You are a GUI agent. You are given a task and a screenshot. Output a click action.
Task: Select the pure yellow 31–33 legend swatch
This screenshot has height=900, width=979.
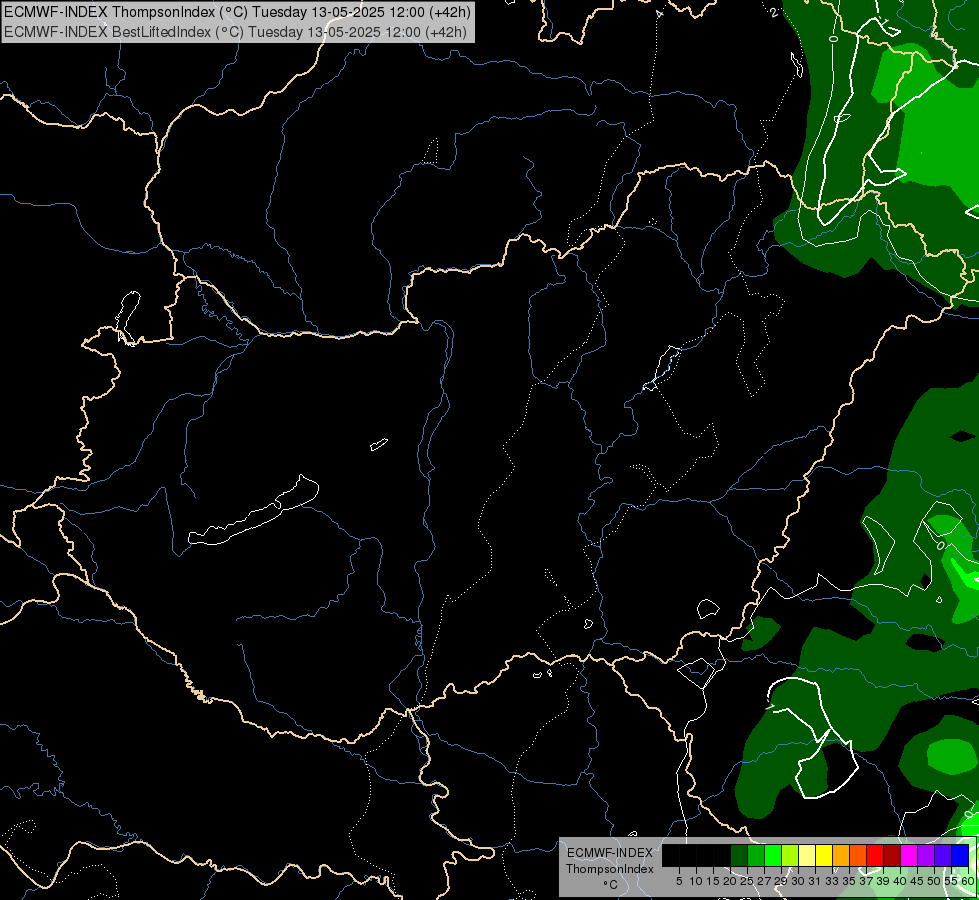824,855
